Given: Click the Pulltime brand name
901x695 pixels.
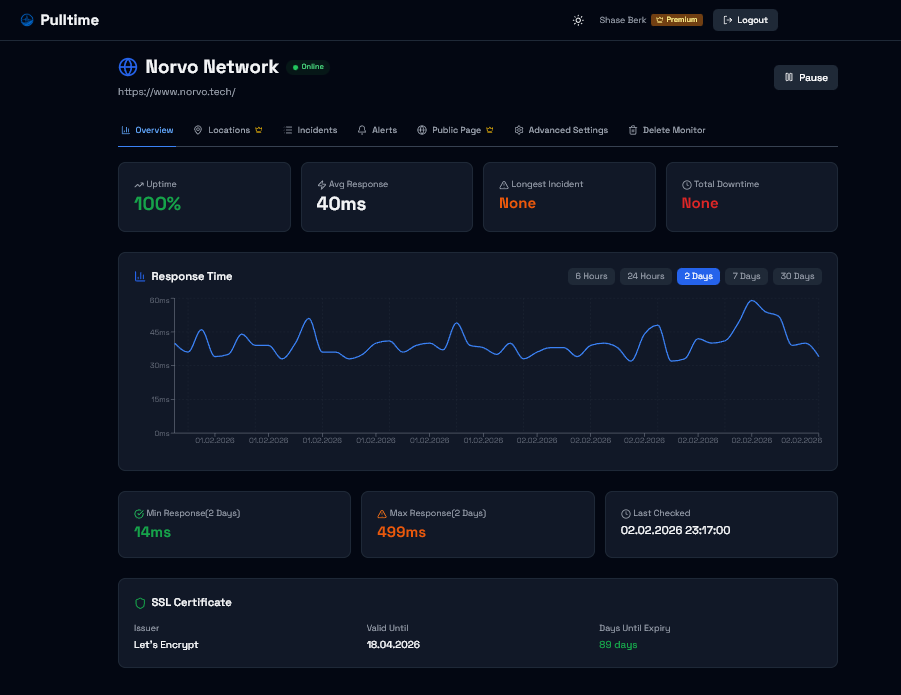Looking at the screenshot, I should (70, 20).
